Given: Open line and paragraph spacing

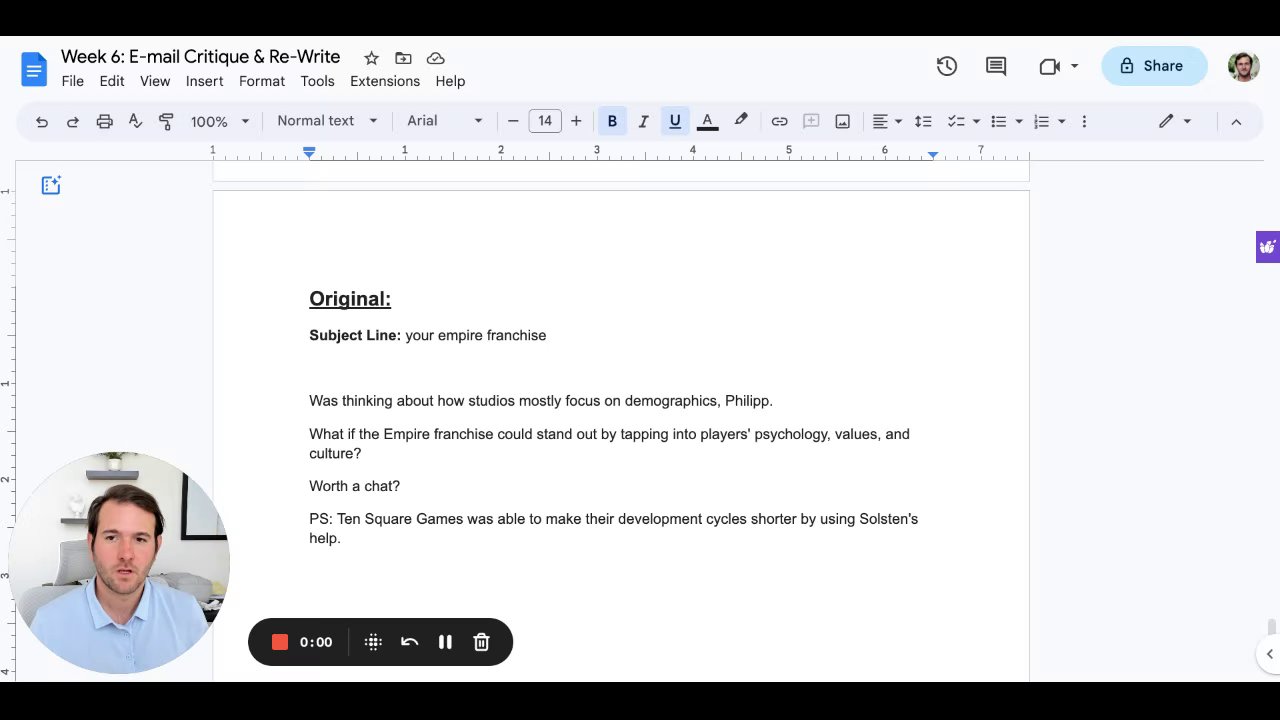Looking at the screenshot, I should click(x=923, y=121).
